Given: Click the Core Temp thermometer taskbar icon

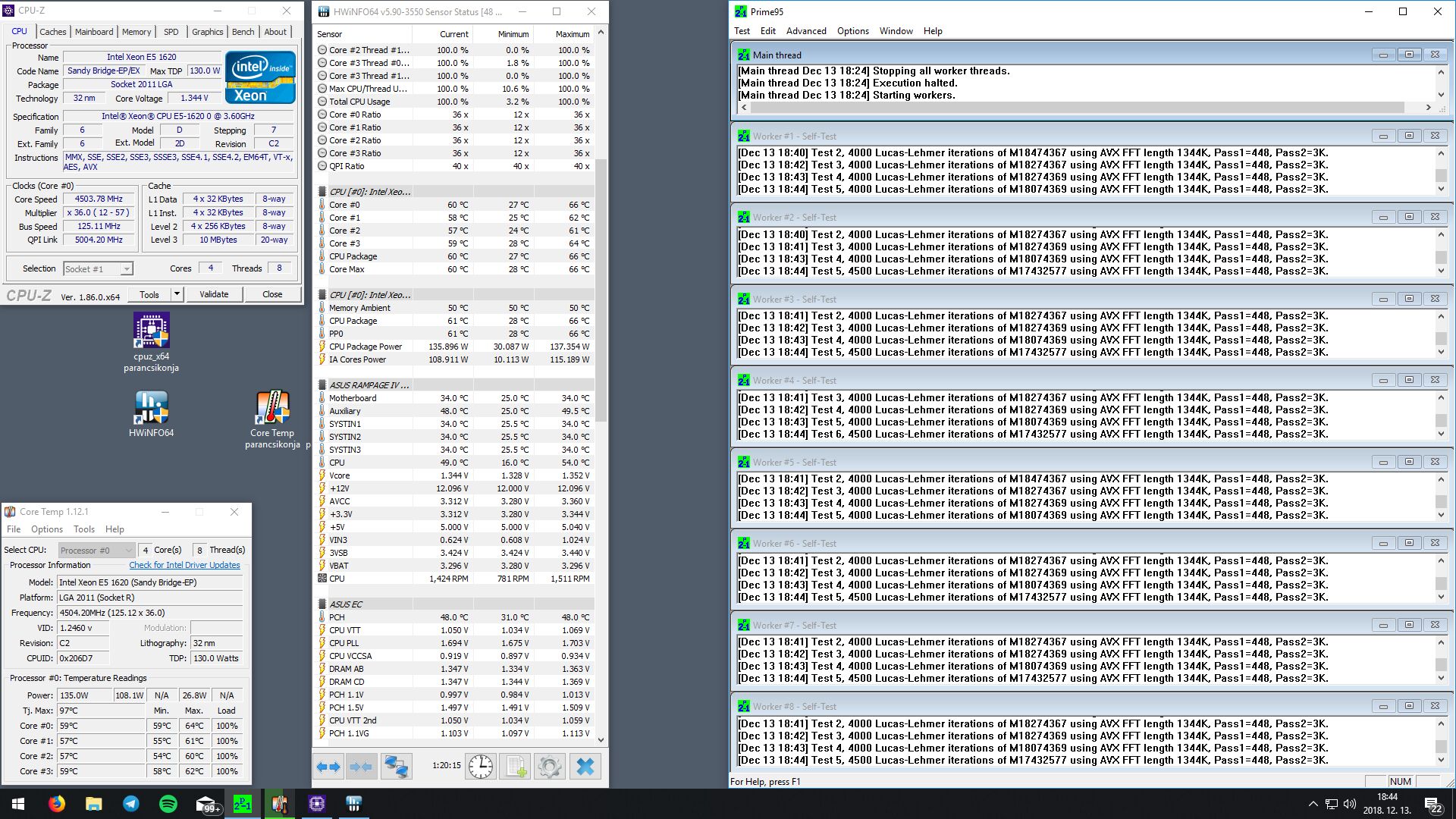Looking at the screenshot, I should 279,804.
